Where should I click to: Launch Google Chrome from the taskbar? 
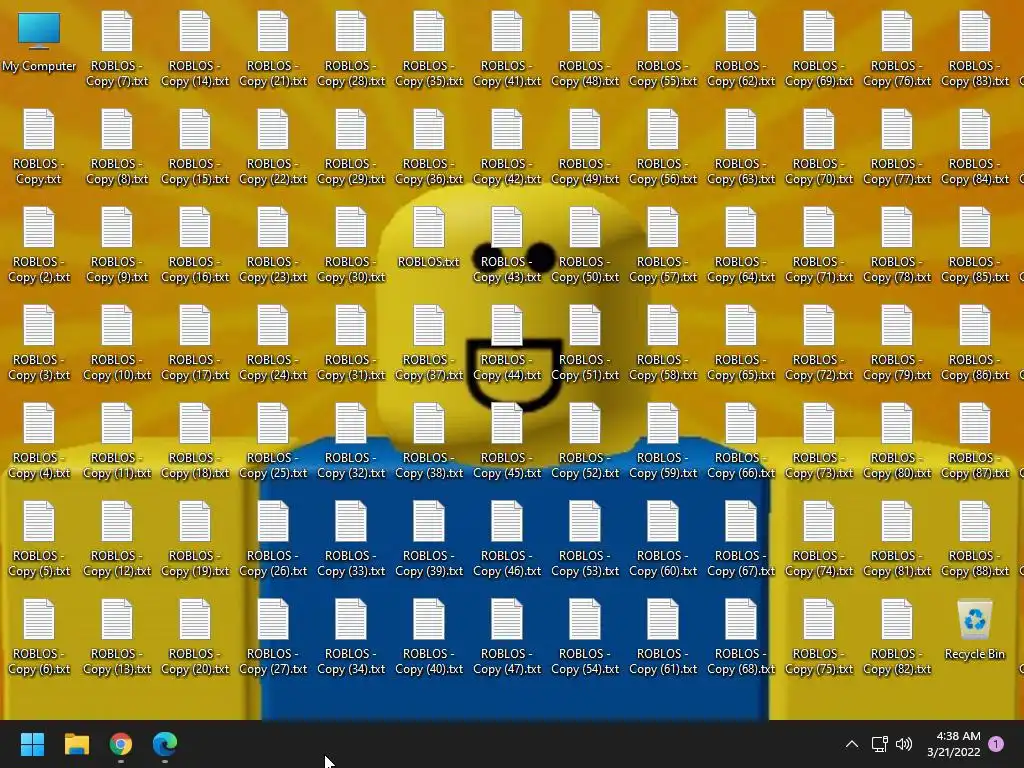click(121, 744)
